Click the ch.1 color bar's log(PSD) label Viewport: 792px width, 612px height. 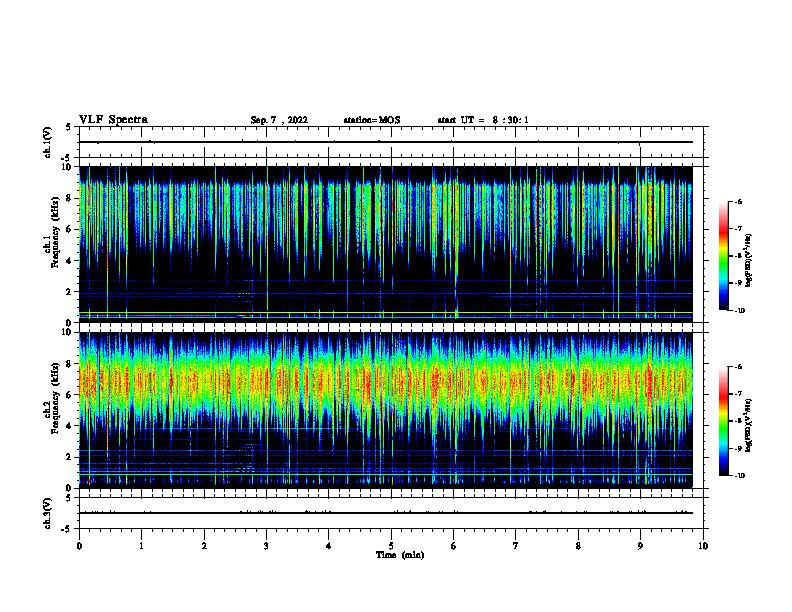[x=748, y=261]
